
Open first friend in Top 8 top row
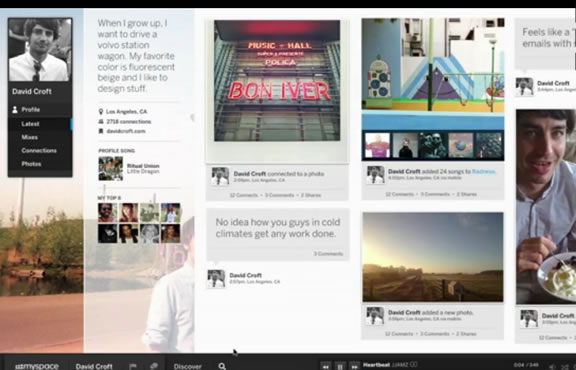click(108, 213)
